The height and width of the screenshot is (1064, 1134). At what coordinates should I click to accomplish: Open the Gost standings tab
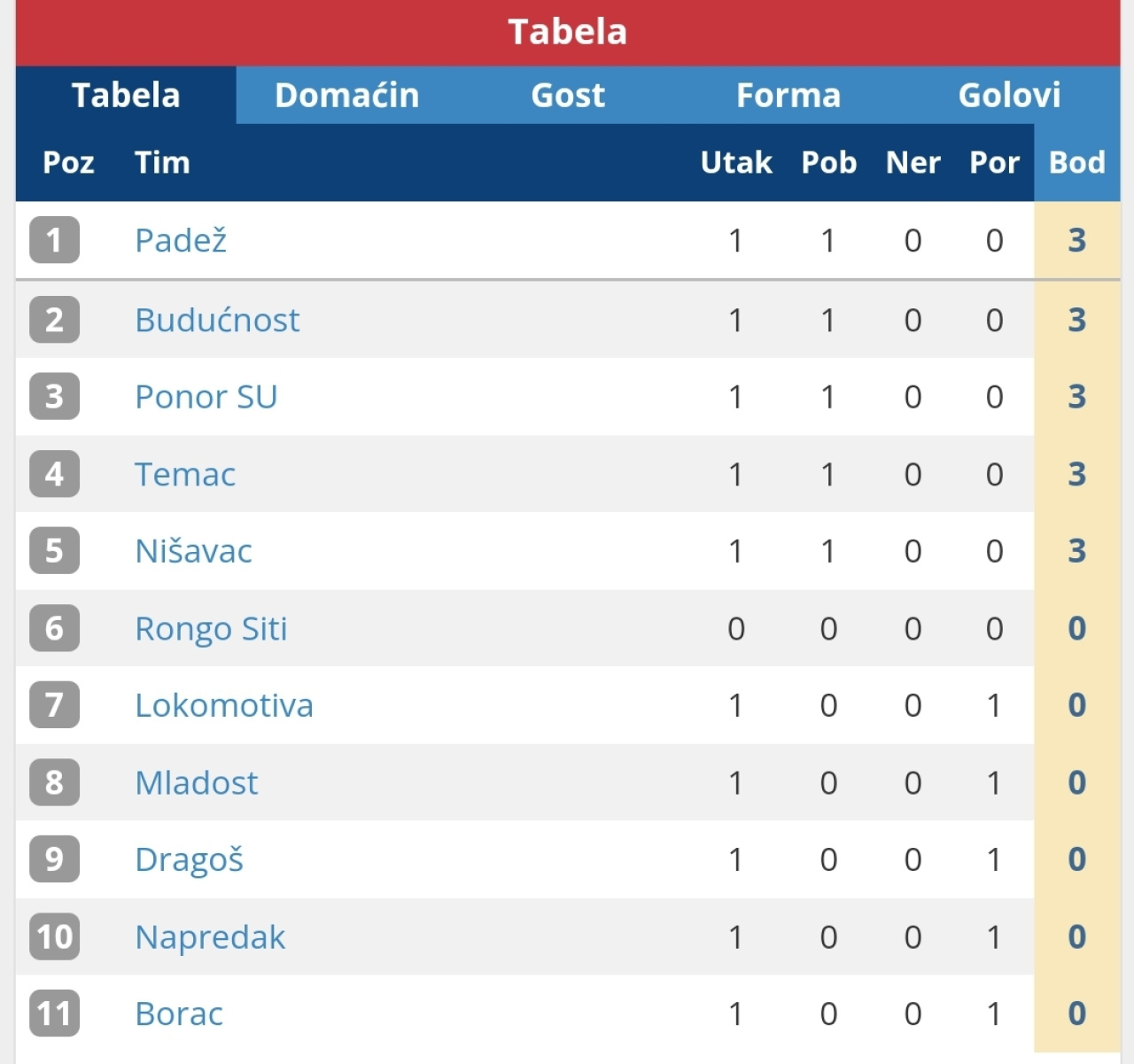[568, 95]
